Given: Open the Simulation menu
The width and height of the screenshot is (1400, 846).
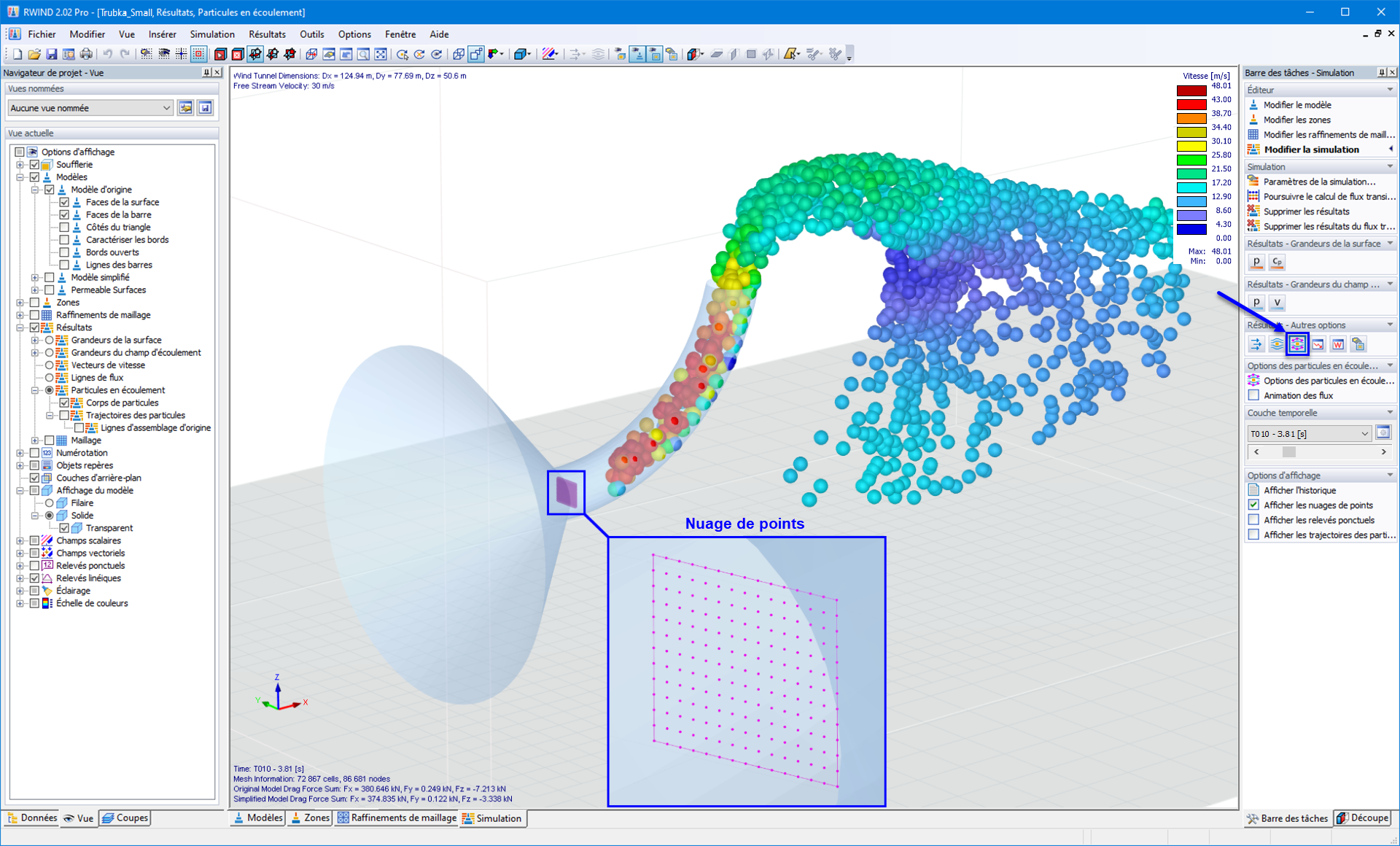Looking at the screenshot, I should (211, 34).
